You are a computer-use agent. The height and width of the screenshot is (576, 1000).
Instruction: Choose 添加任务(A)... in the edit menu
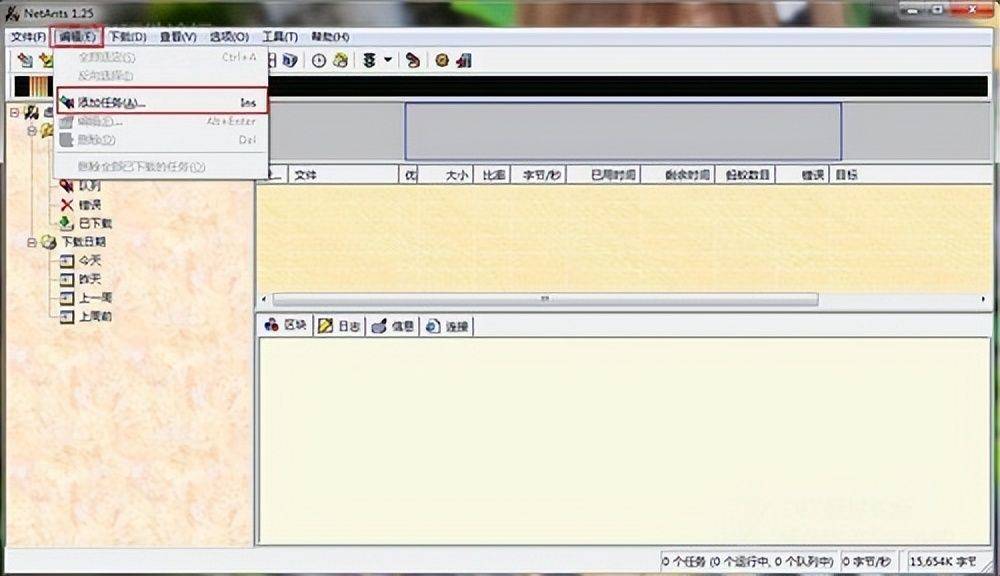[162, 102]
